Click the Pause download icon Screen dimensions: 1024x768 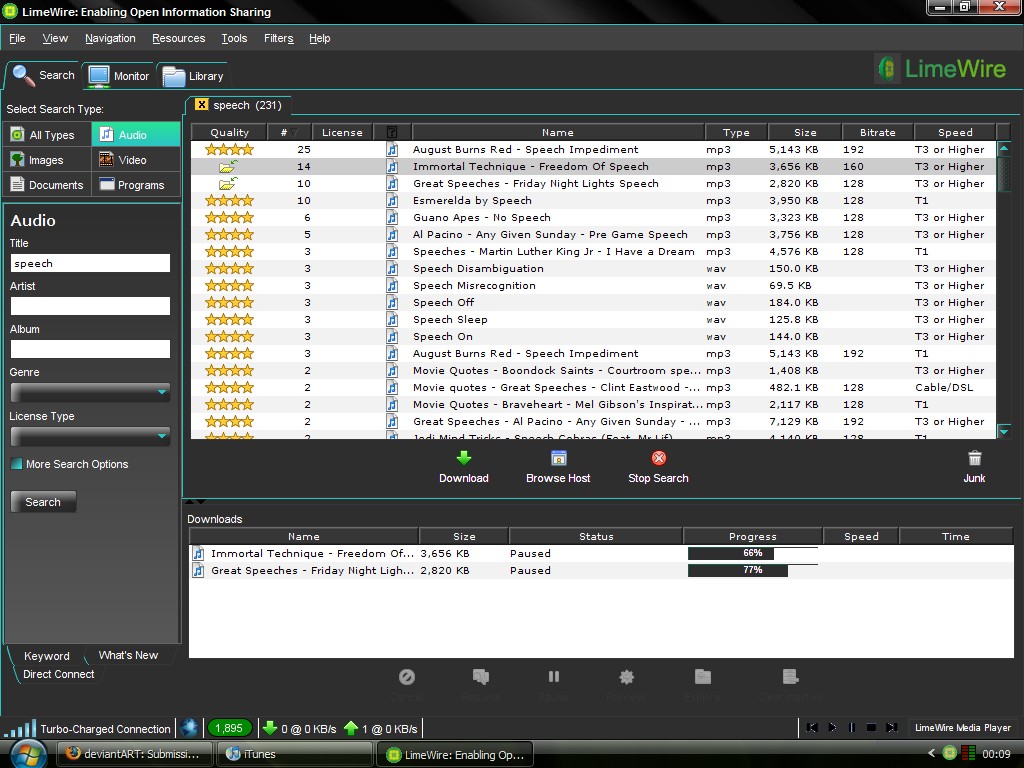(x=553, y=677)
